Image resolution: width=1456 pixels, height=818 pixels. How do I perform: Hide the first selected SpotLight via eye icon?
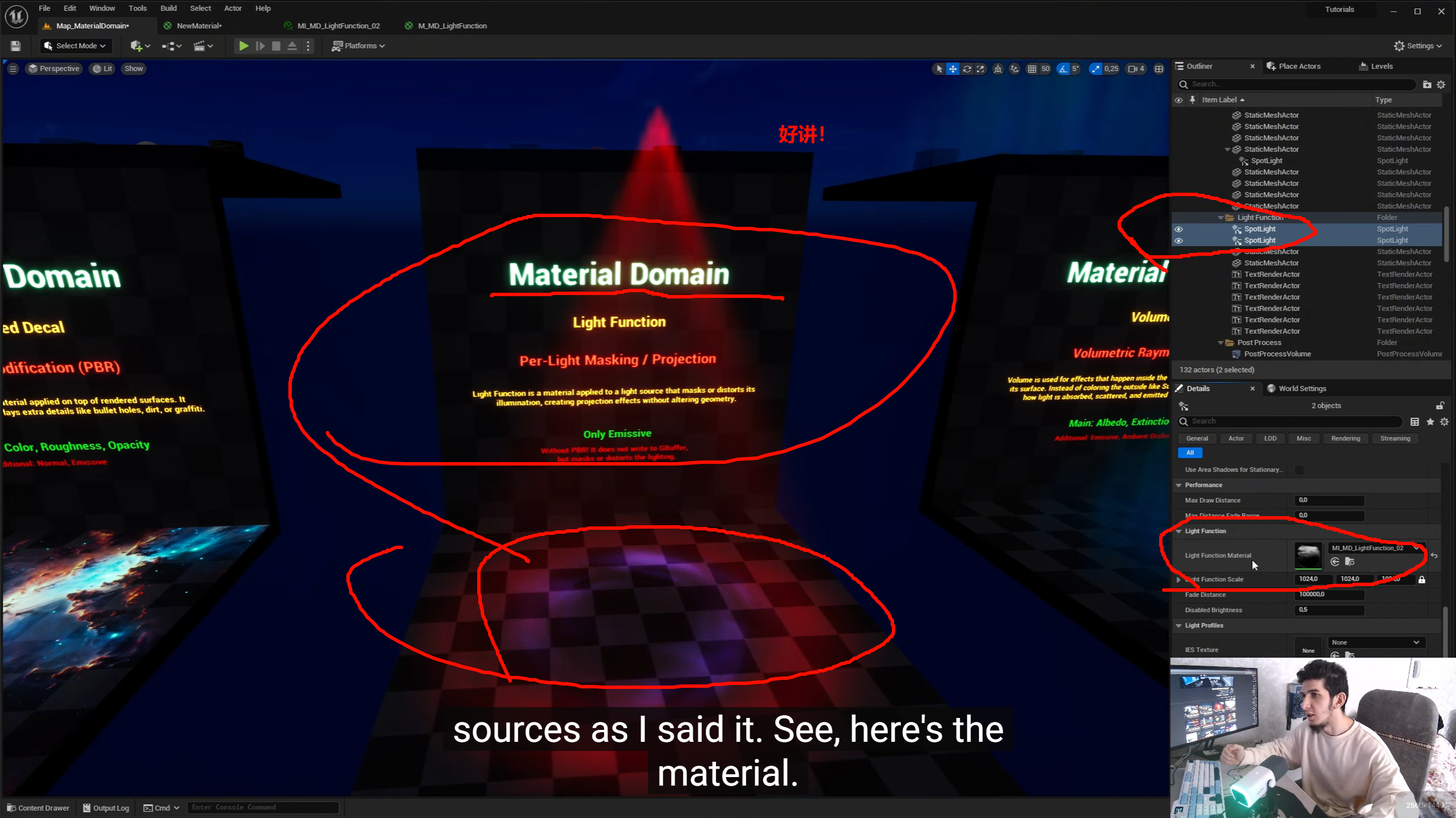(1178, 229)
